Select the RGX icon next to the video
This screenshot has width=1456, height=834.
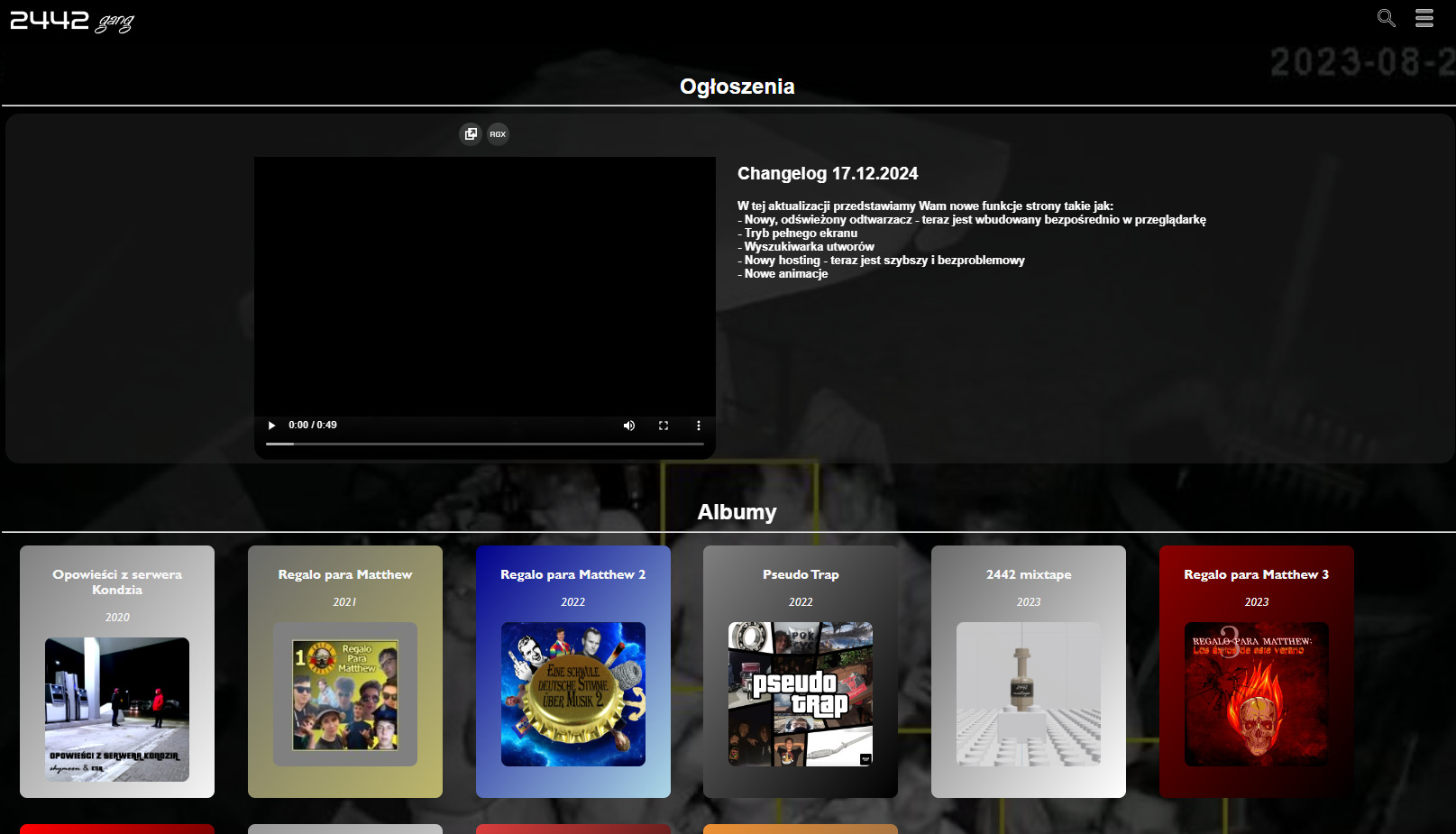[x=498, y=133]
